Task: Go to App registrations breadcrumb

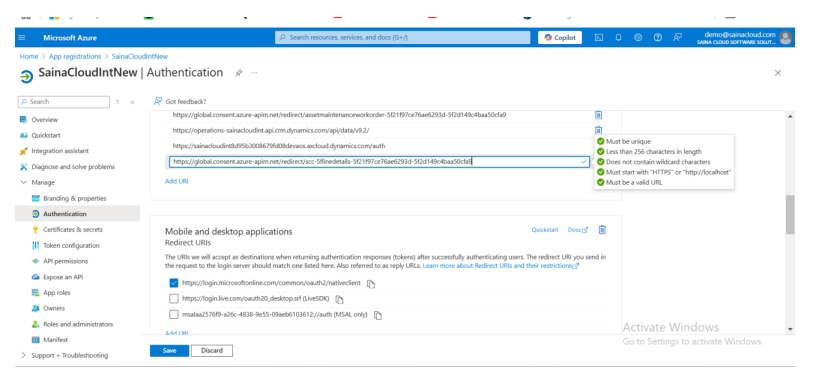Action: (75, 57)
